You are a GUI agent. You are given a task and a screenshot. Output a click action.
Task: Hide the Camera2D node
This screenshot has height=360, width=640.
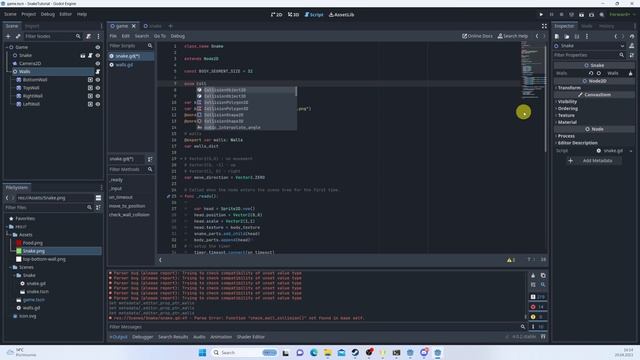pyautogui.click(x=98, y=64)
